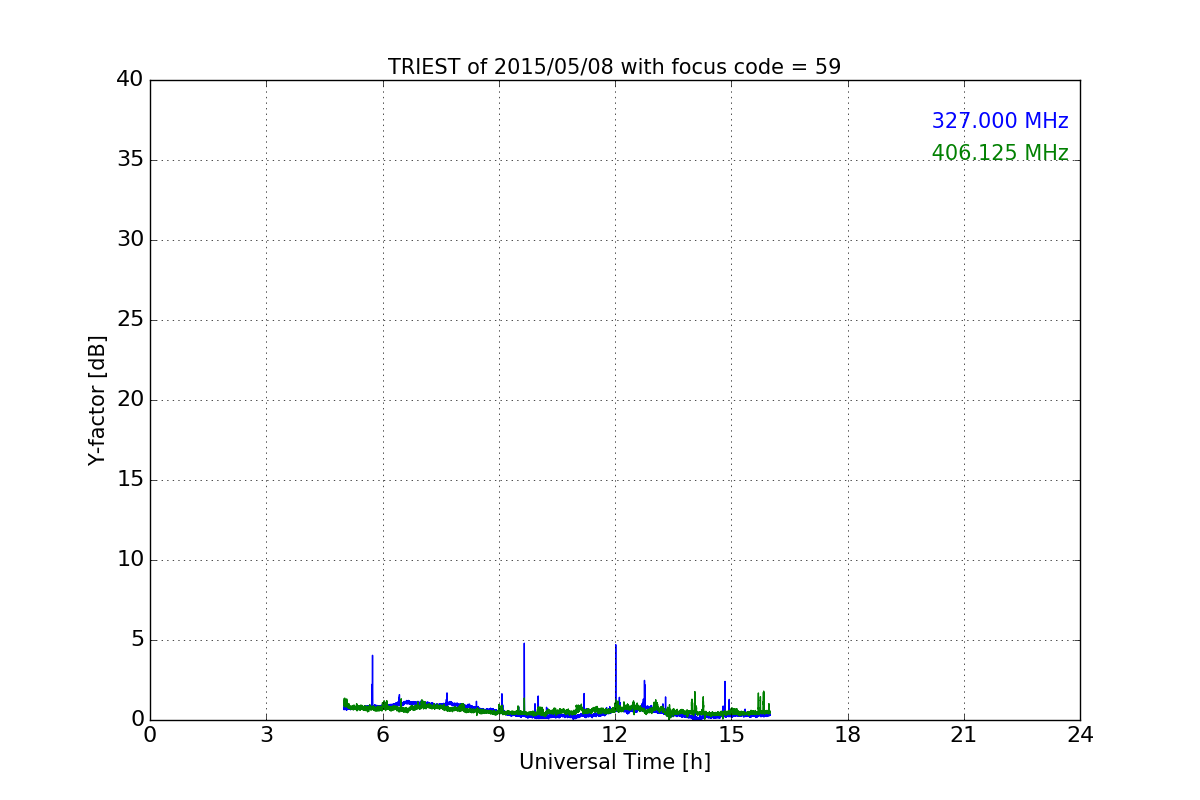Click the plot title 'TRIEST of 2015/05/08'

[614, 67]
